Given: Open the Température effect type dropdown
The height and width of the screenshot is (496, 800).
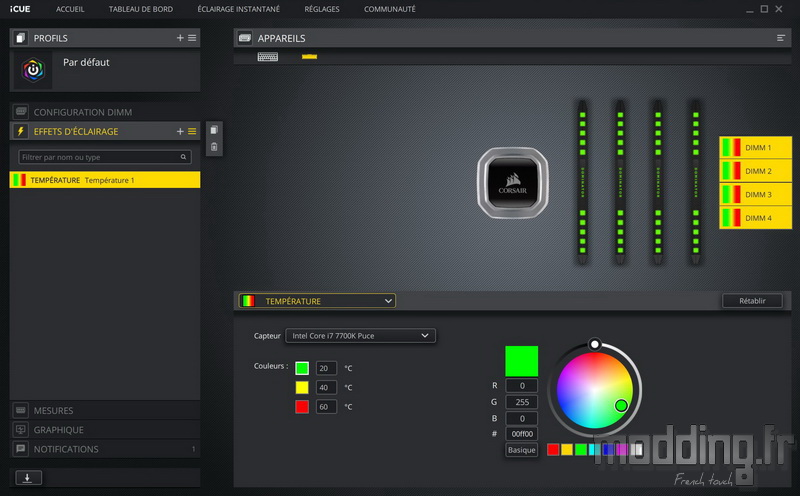Looking at the screenshot, I should tap(317, 301).
